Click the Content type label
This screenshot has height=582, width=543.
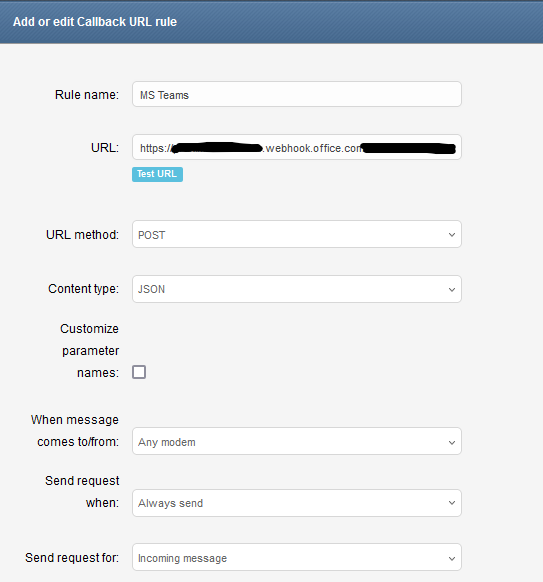pos(84,289)
